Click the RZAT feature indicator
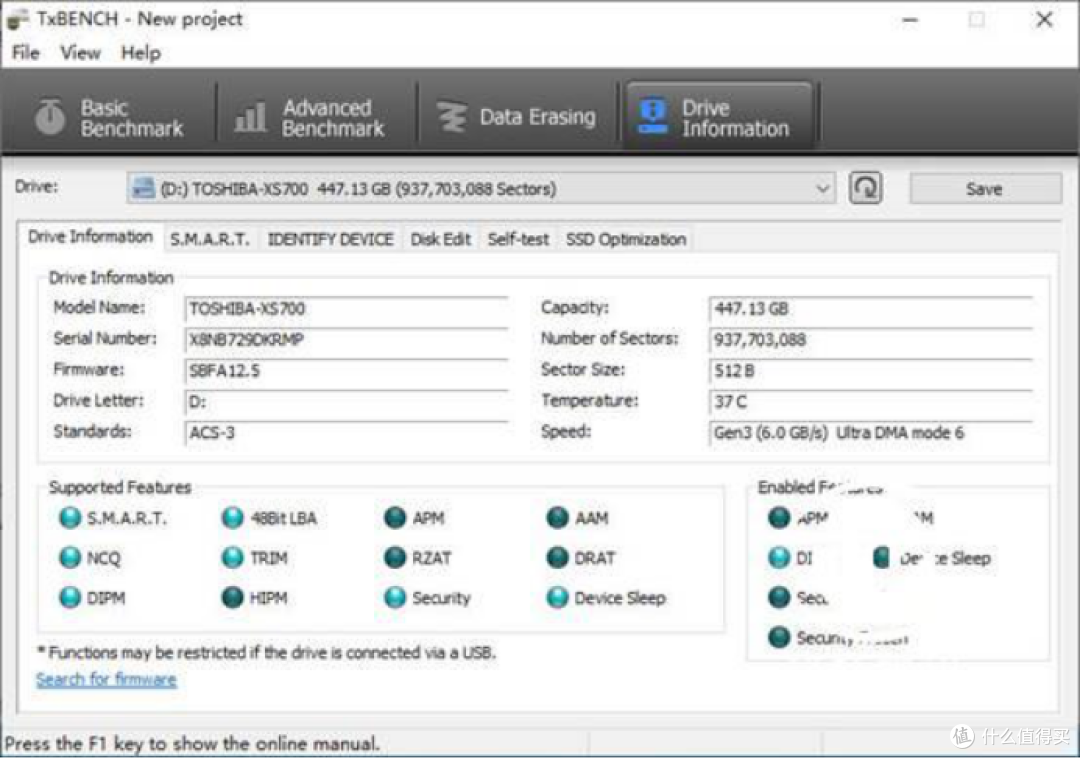 pyautogui.click(x=395, y=557)
